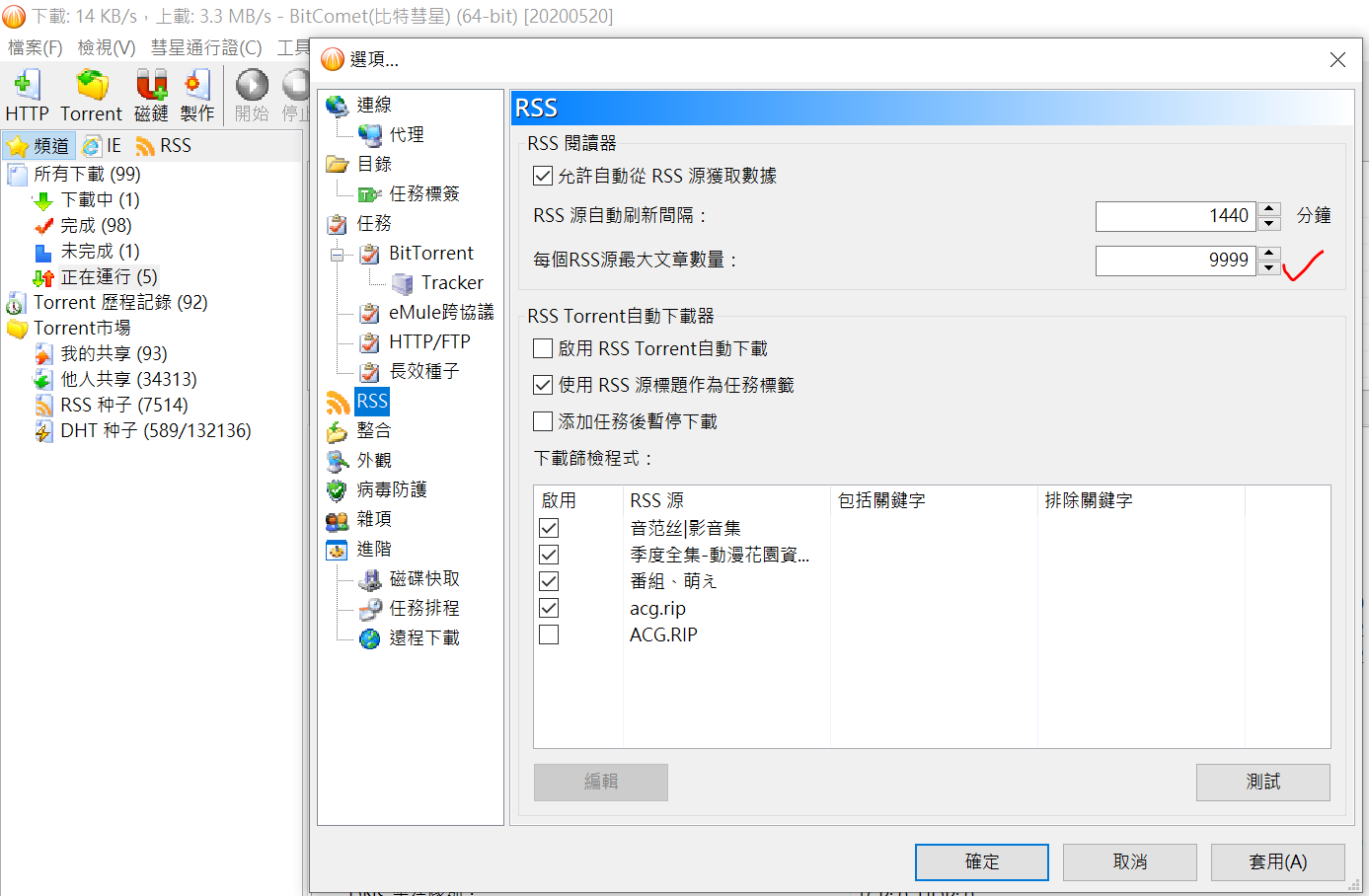1369x896 pixels.
Task: Click the HTTP download toolbar icon
Action: (x=27, y=86)
